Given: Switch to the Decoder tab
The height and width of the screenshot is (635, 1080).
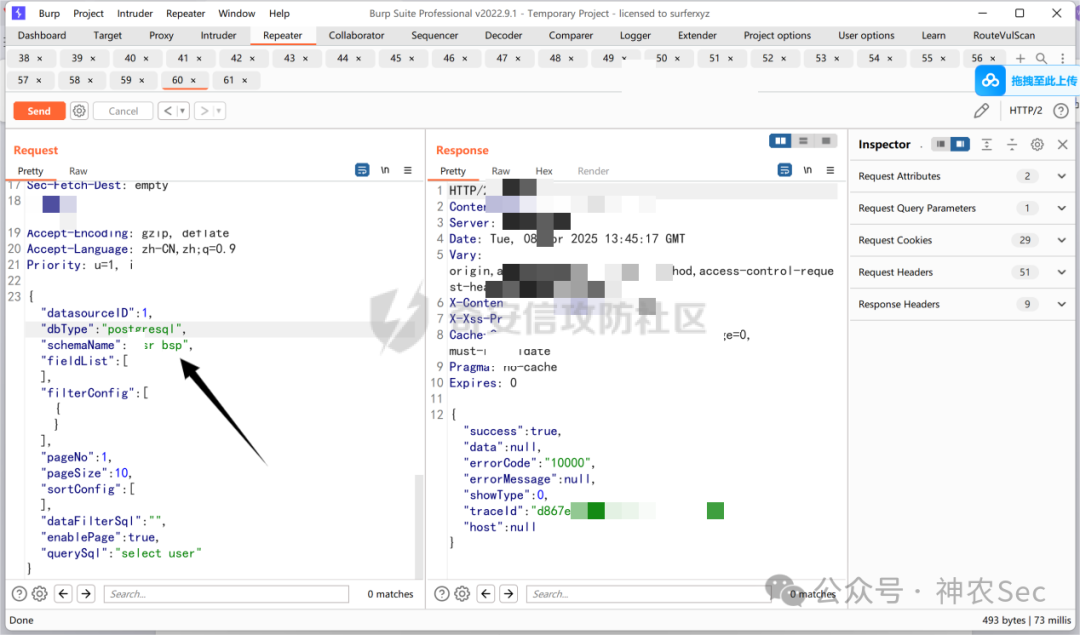Looking at the screenshot, I should coord(503,35).
